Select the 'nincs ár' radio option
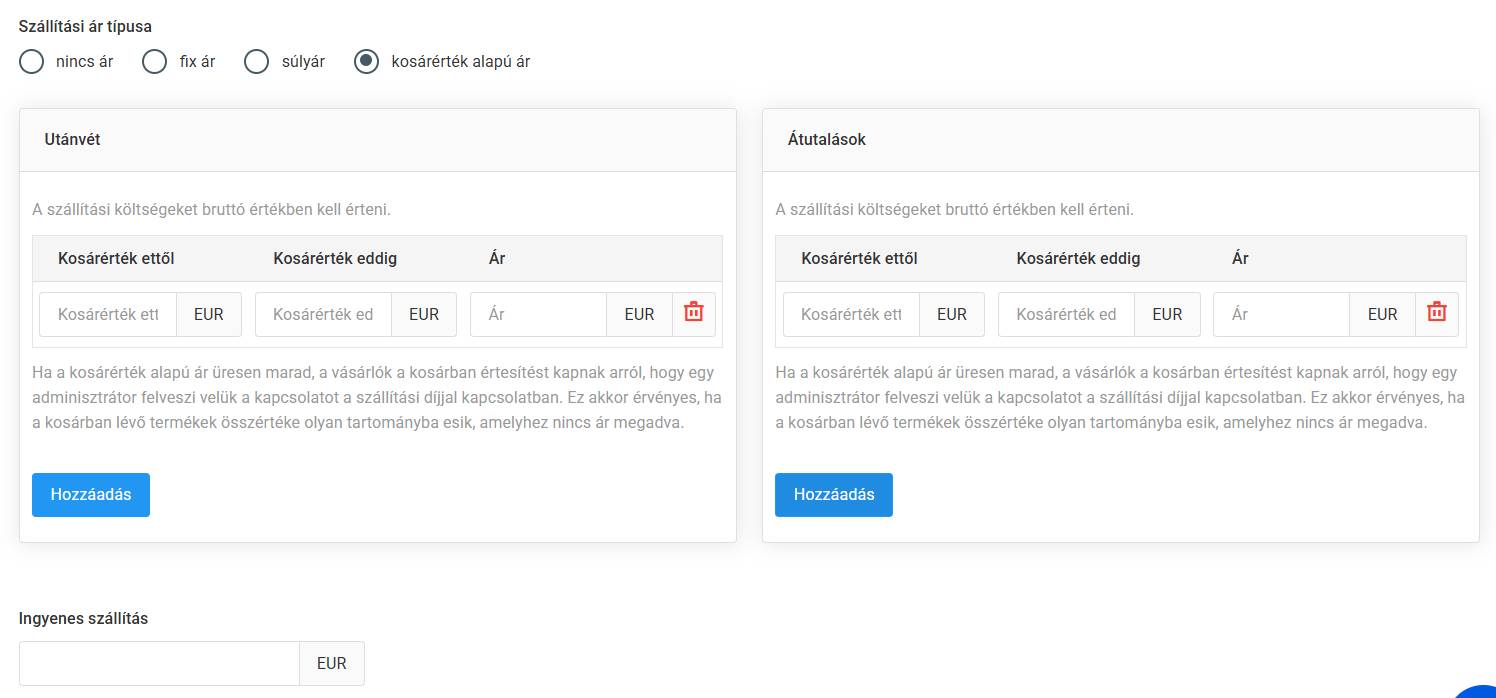The height and width of the screenshot is (698, 1496). point(32,62)
